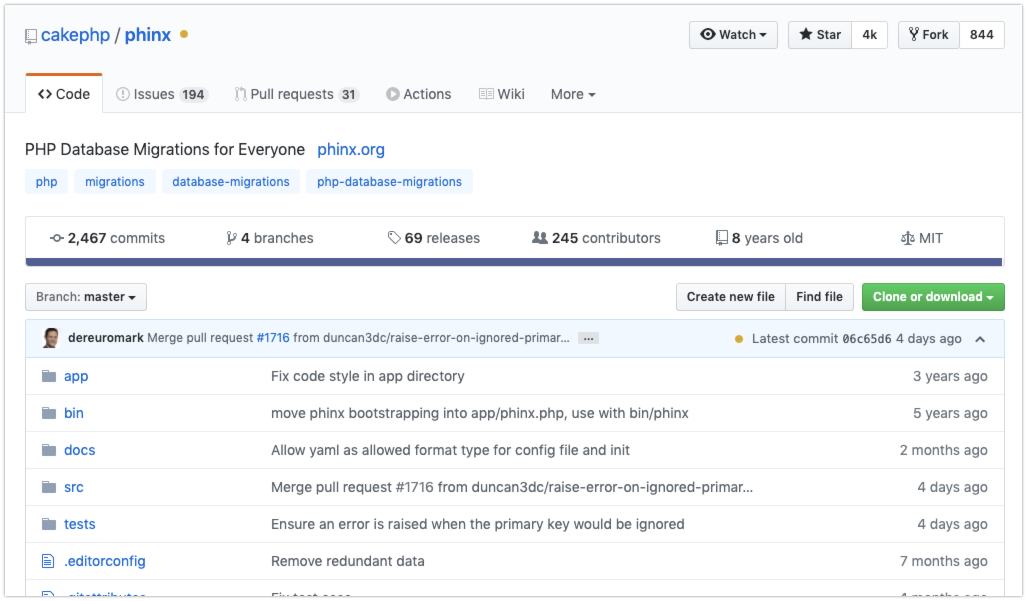Click the 844 forks count

click(982, 35)
